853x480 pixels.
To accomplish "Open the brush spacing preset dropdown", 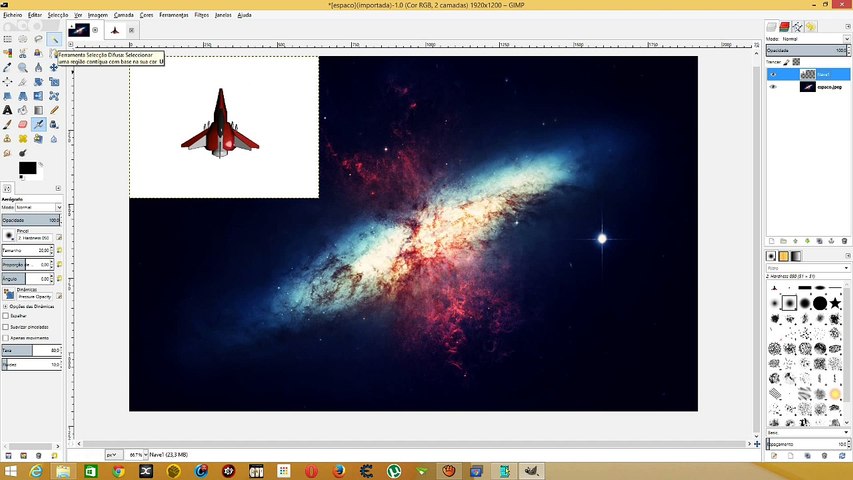I will click(x=808, y=432).
